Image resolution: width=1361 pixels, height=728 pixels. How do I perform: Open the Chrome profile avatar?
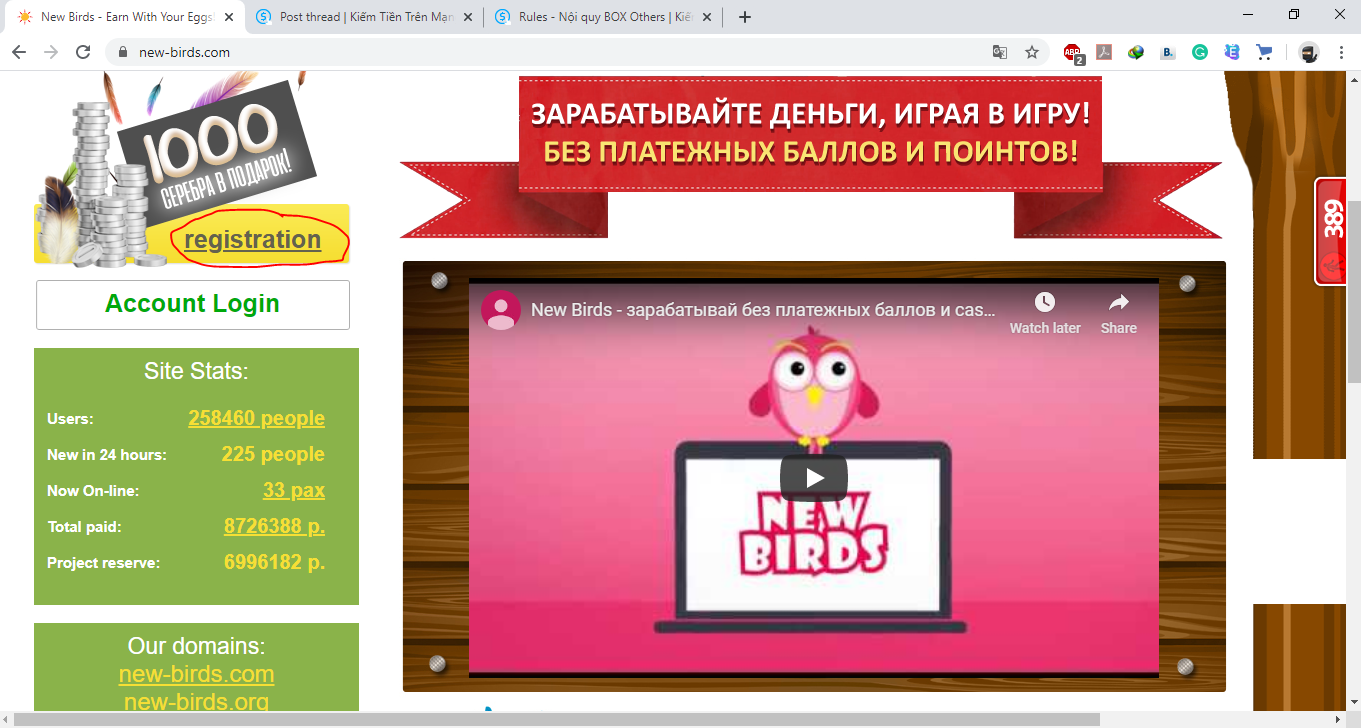click(x=1309, y=52)
